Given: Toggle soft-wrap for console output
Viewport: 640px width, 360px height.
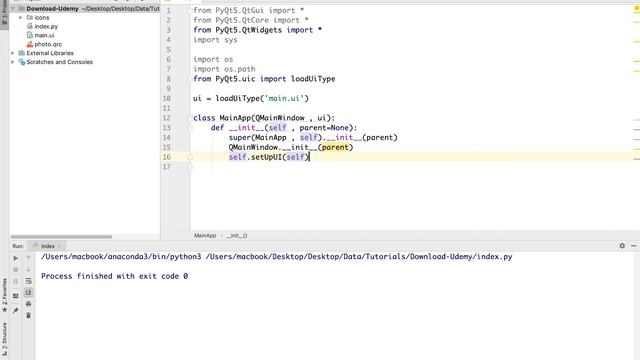Looking at the screenshot, I should click(28, 281).
